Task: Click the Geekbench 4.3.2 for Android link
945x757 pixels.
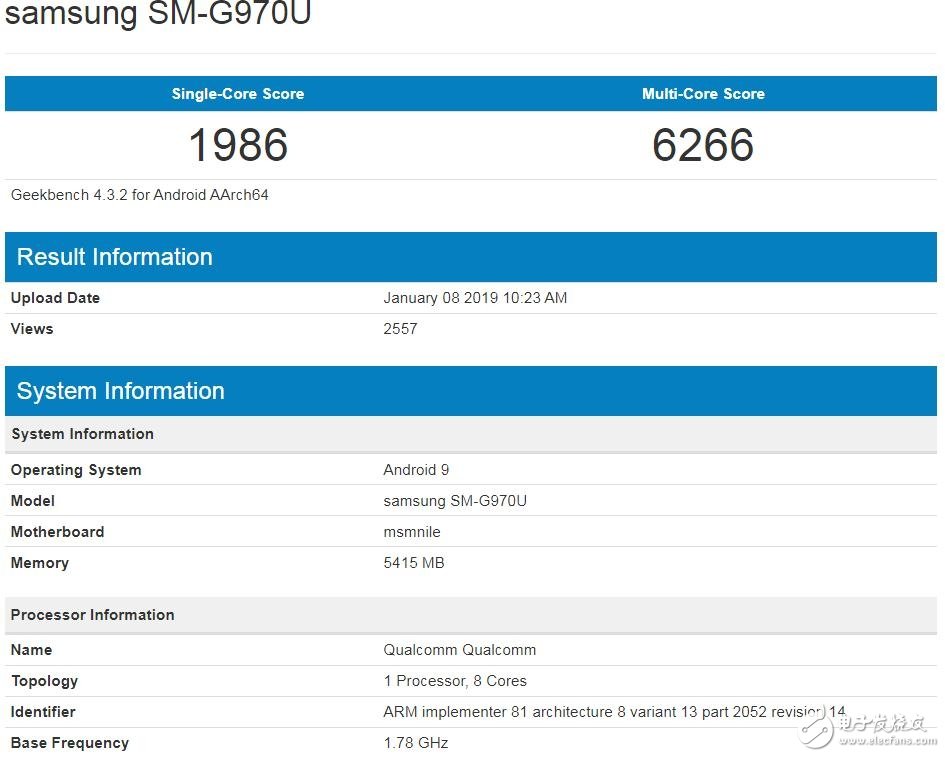Action: click(x=139, y=195)
